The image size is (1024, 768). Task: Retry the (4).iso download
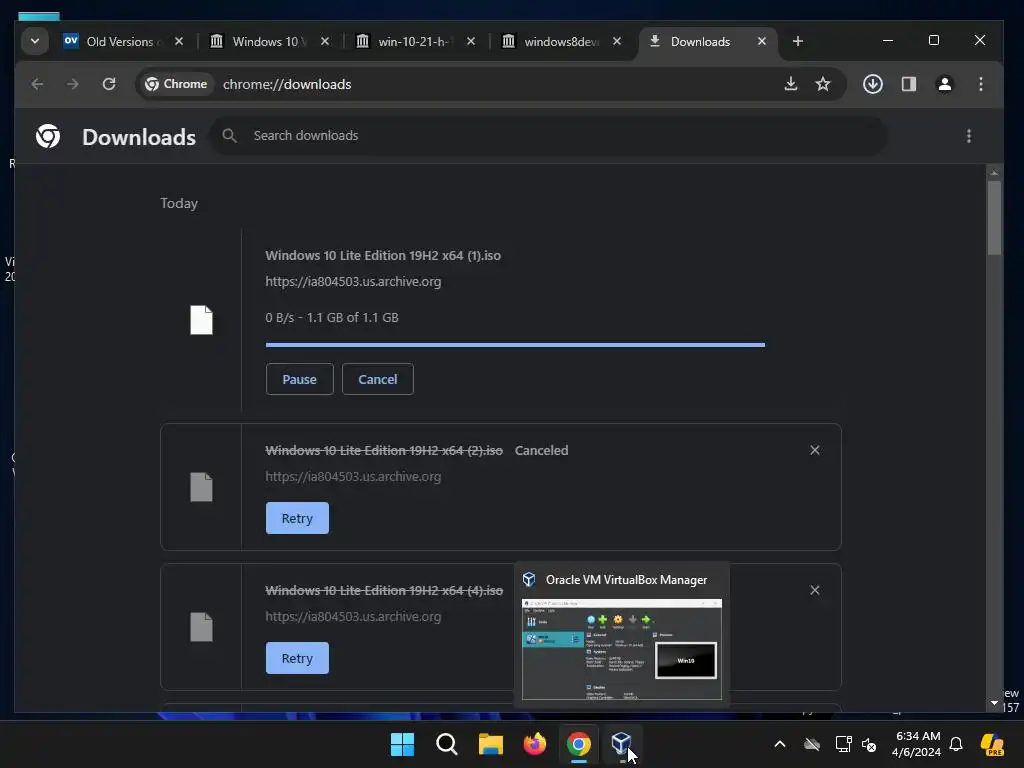pyautogui.click(x=297, y=658)
